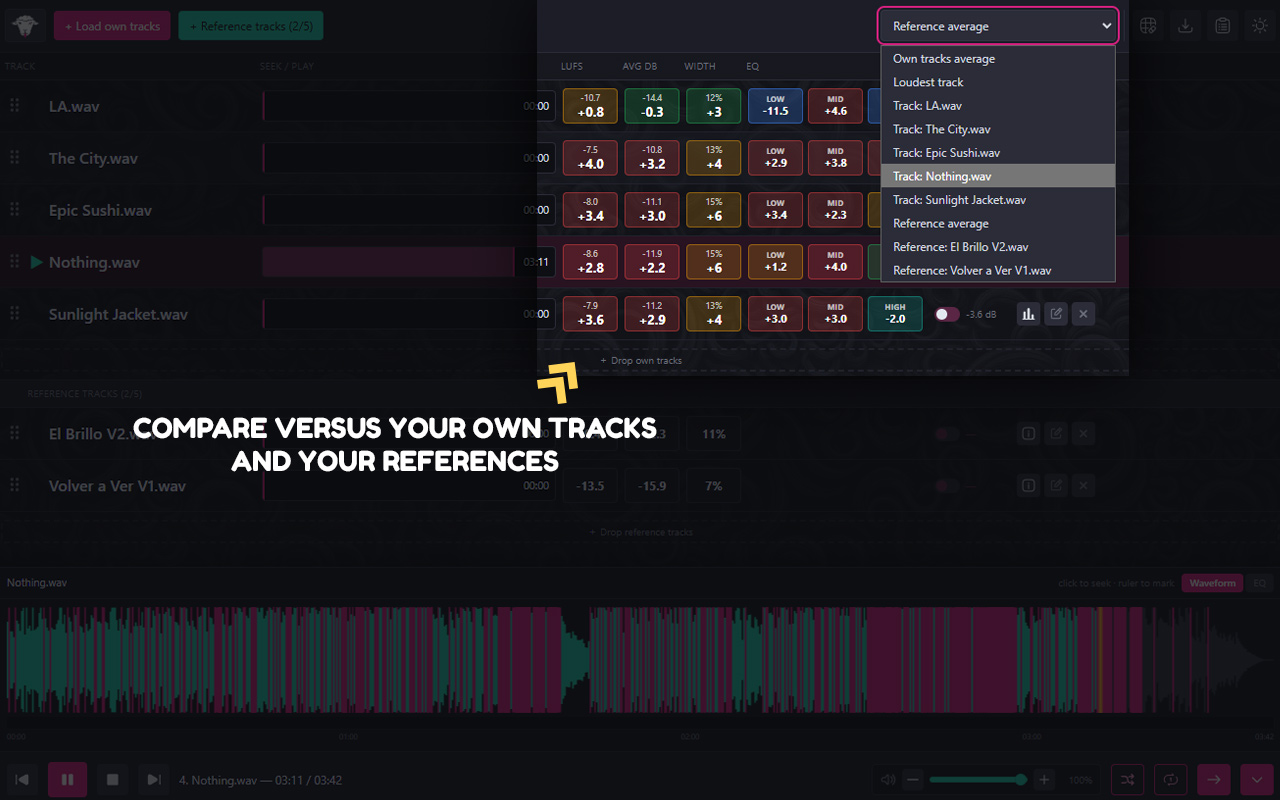Choose 'Reference average' in the option list
Viewport: 1280px width, 800px height.
tap(998, 223)
